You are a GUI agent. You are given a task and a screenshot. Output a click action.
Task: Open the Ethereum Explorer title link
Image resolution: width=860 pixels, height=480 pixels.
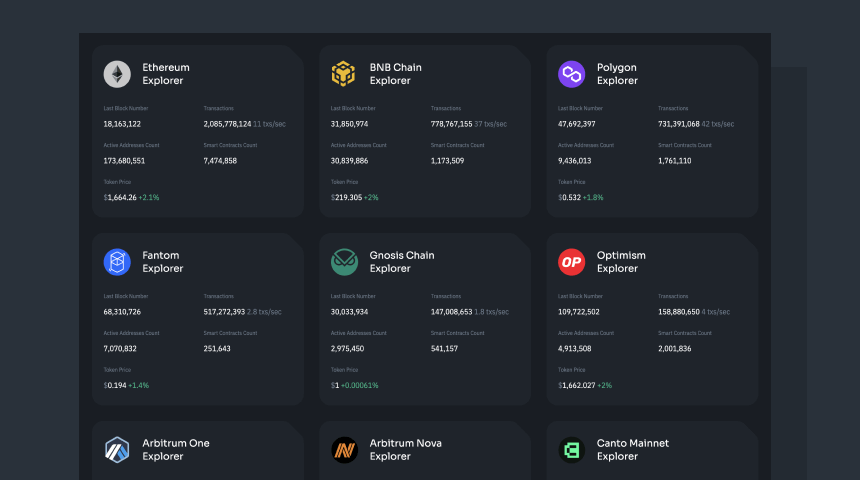tap(166, 74)
